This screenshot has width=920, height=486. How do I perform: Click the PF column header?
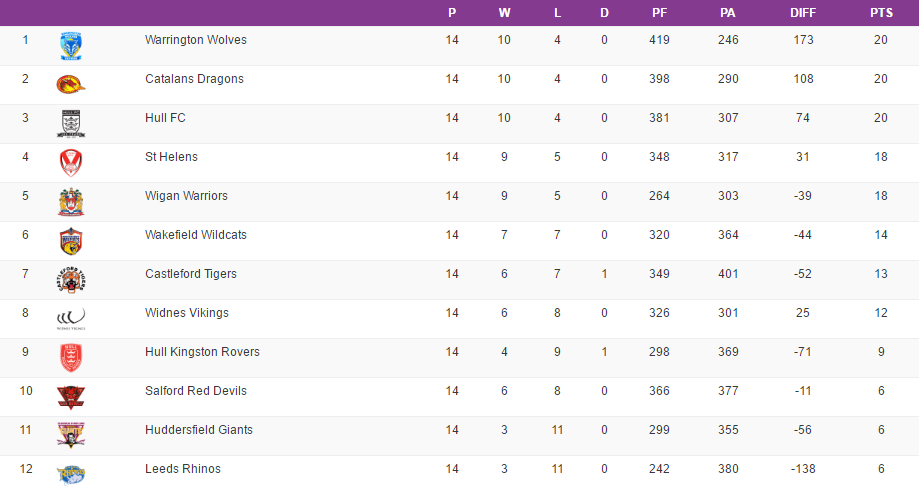659,13
